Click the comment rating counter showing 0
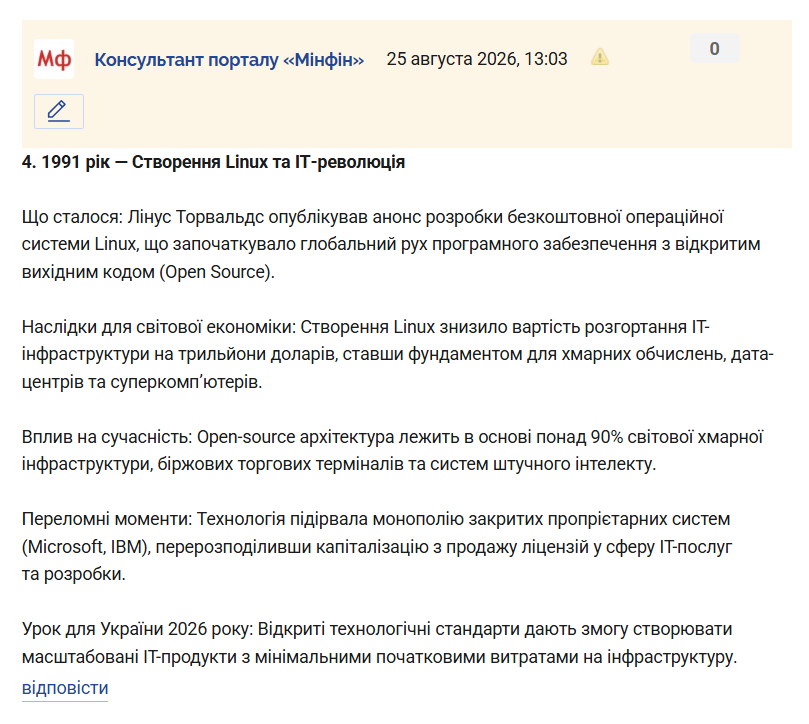This screenshot has width=809, height=724. pos(715,48)
